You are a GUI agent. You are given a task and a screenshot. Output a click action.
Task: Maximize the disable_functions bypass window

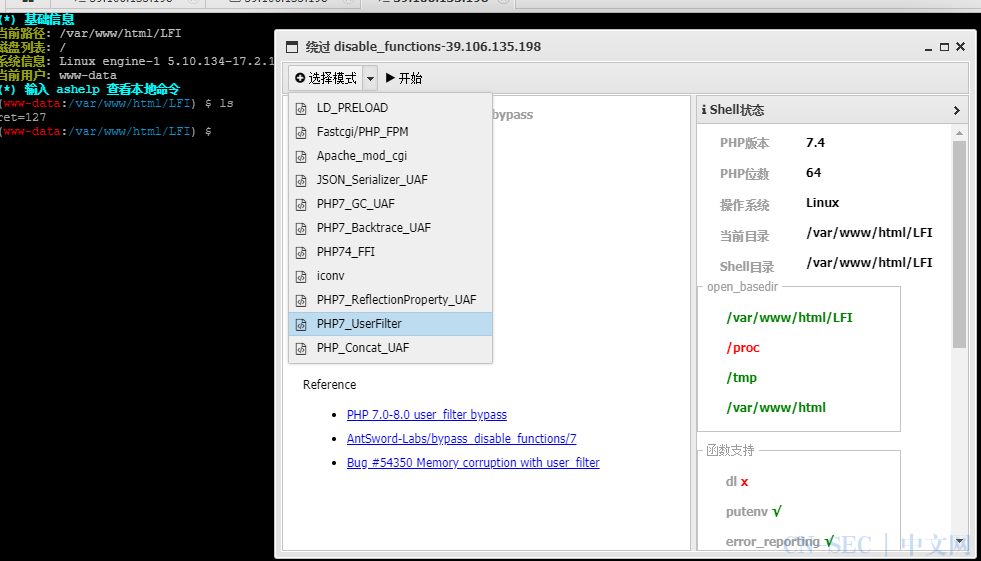click(x=944, y=47)
